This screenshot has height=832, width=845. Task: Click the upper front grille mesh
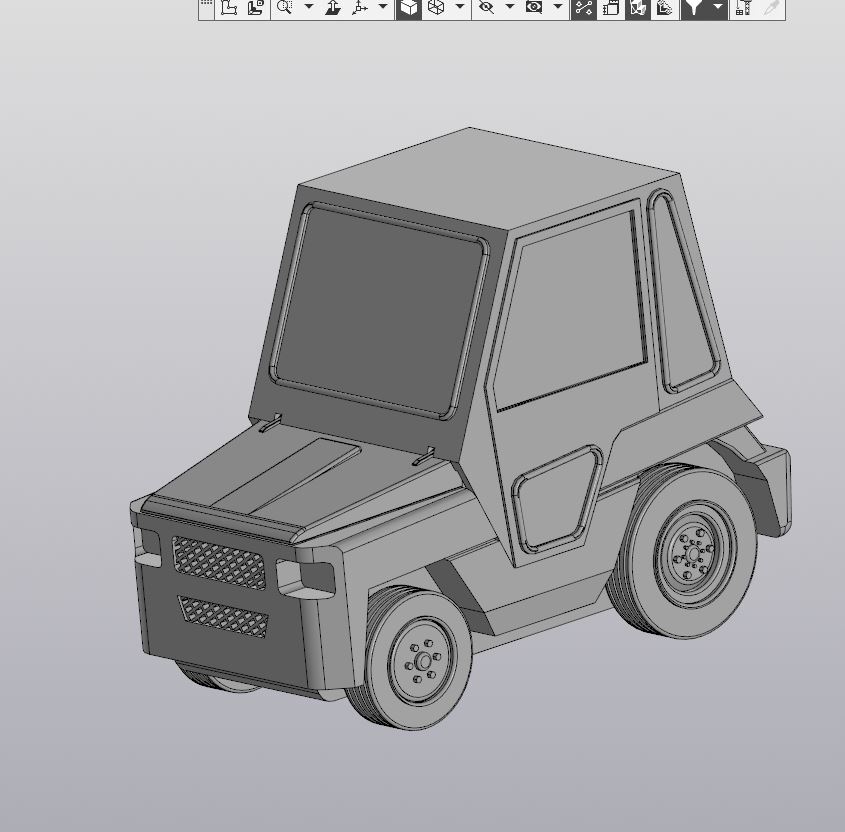click(219, 563)
